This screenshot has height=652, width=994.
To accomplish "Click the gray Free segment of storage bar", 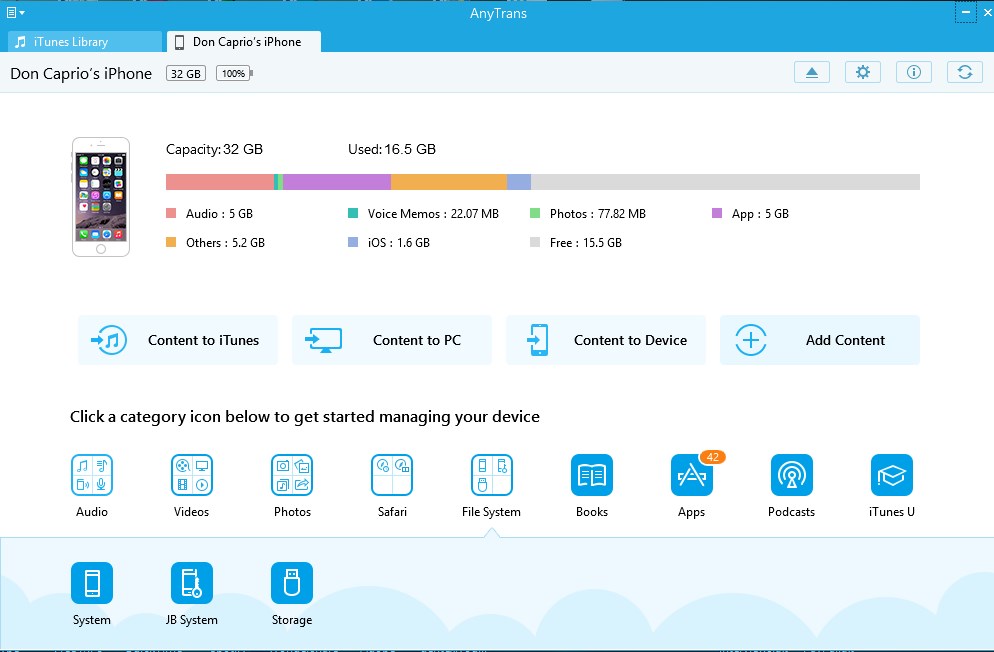I will tap(725, 182).
